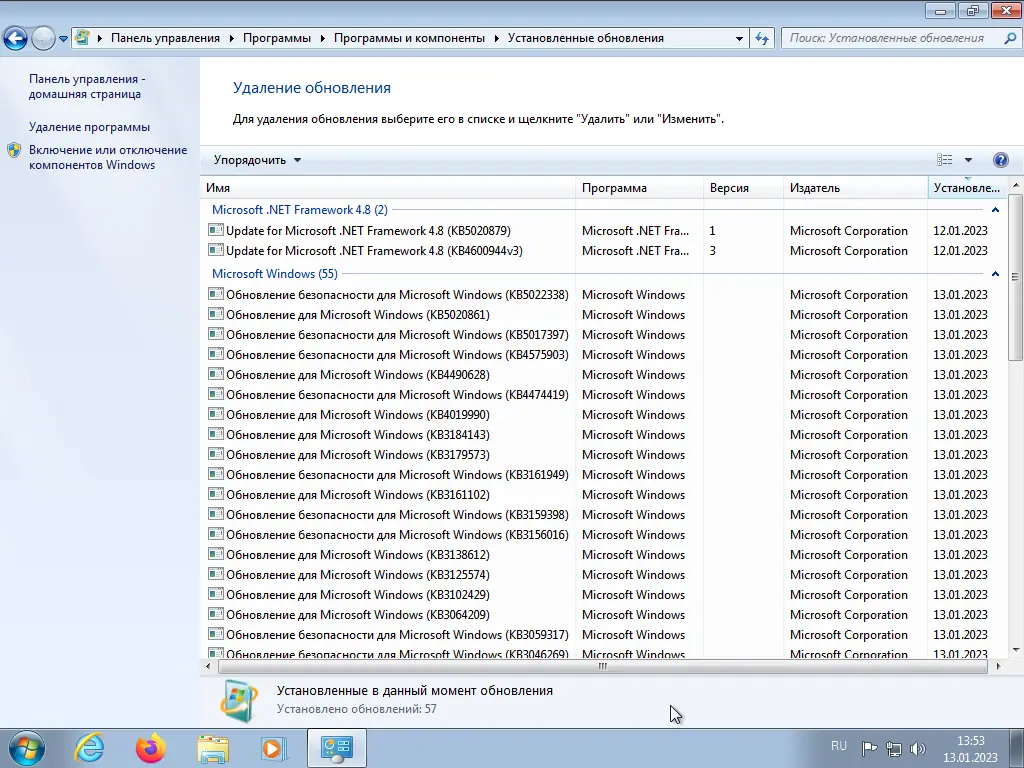Open the Action Center flag tray icon

click(869, 748)
